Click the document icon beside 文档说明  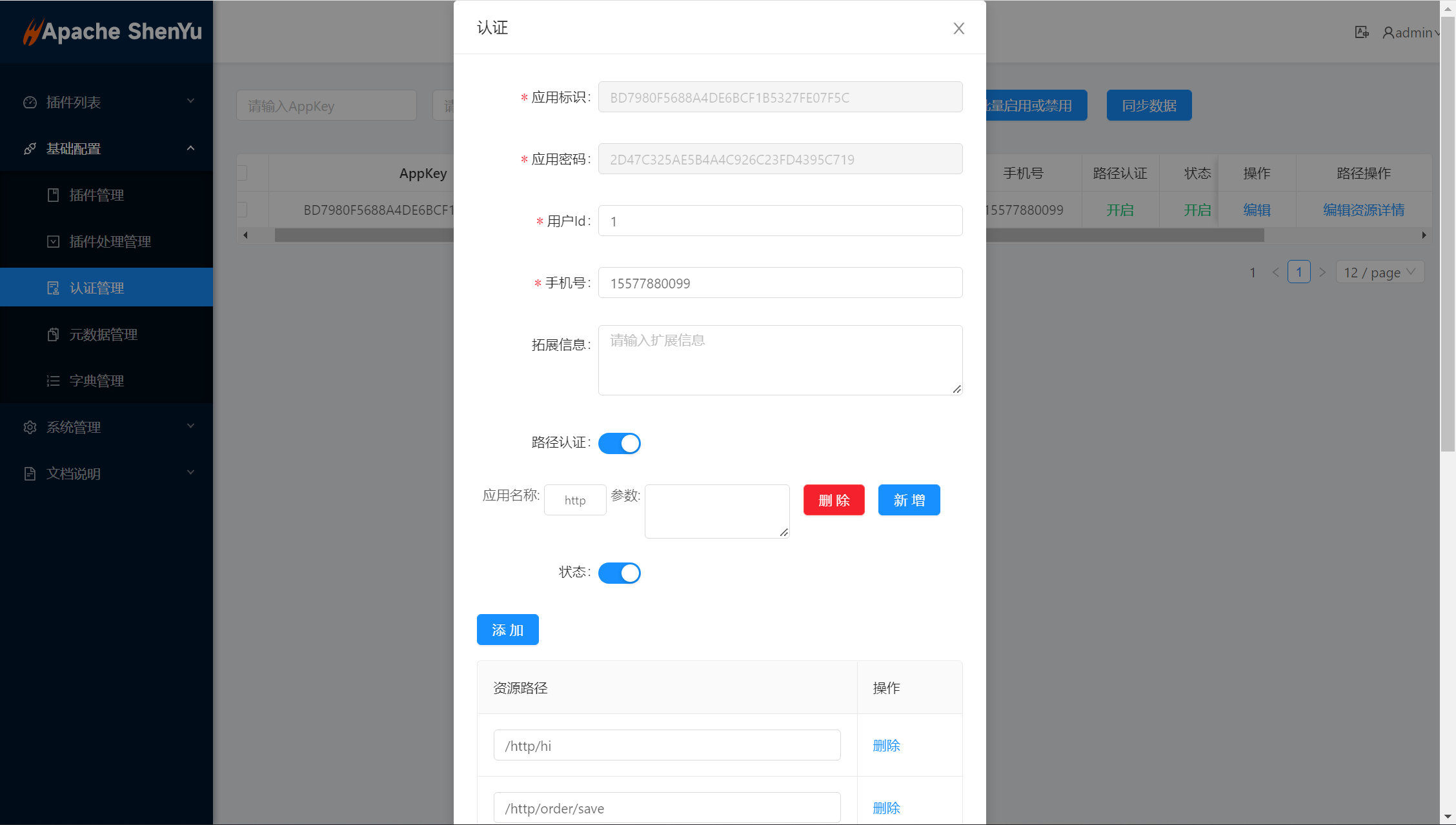pyautogui.click(x=30, y=474)
